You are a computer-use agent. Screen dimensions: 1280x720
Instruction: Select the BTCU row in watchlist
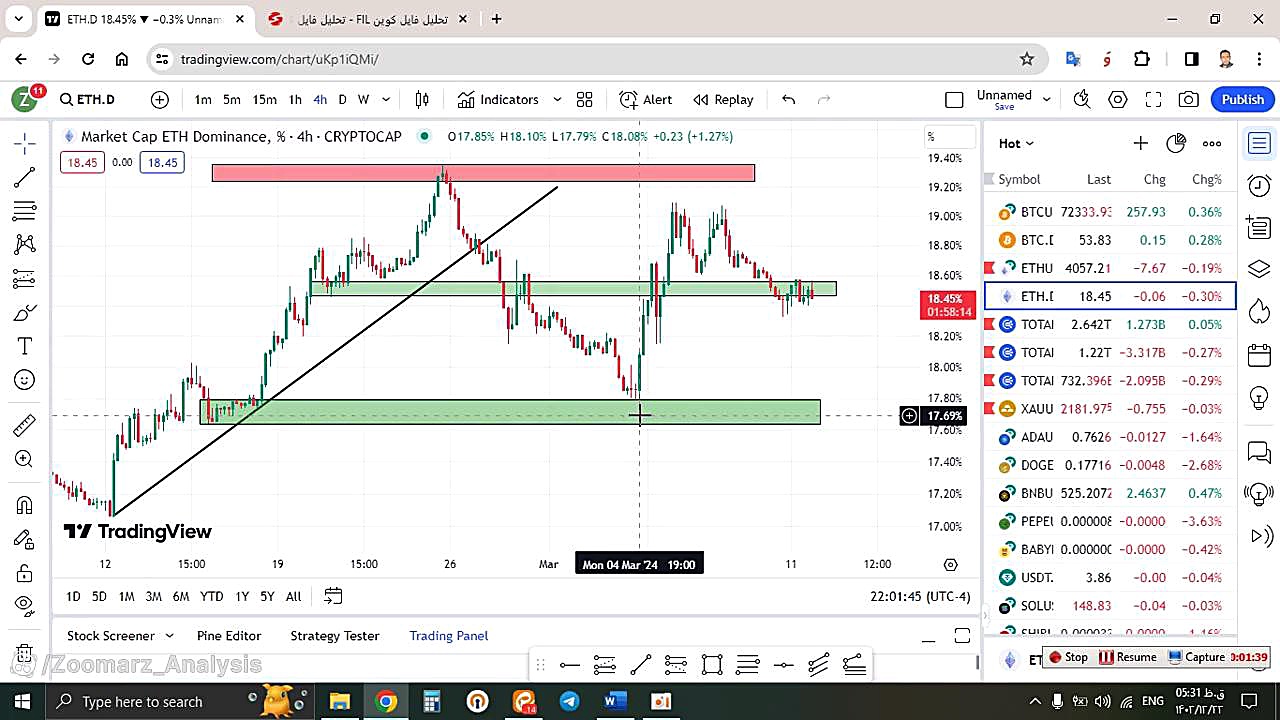click(1110, 212)
